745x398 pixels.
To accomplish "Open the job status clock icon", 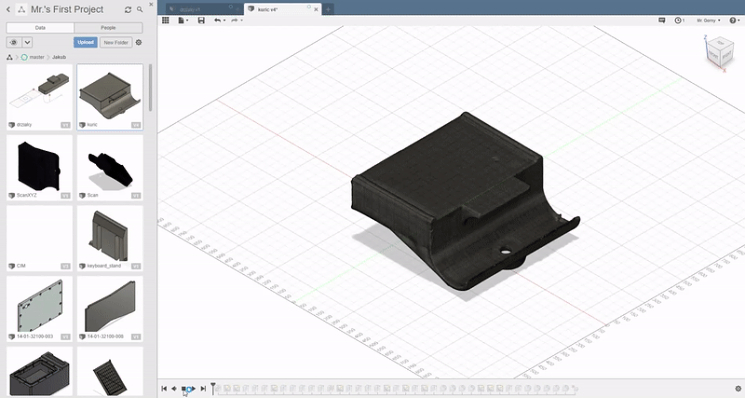I will tap(678, 20).
